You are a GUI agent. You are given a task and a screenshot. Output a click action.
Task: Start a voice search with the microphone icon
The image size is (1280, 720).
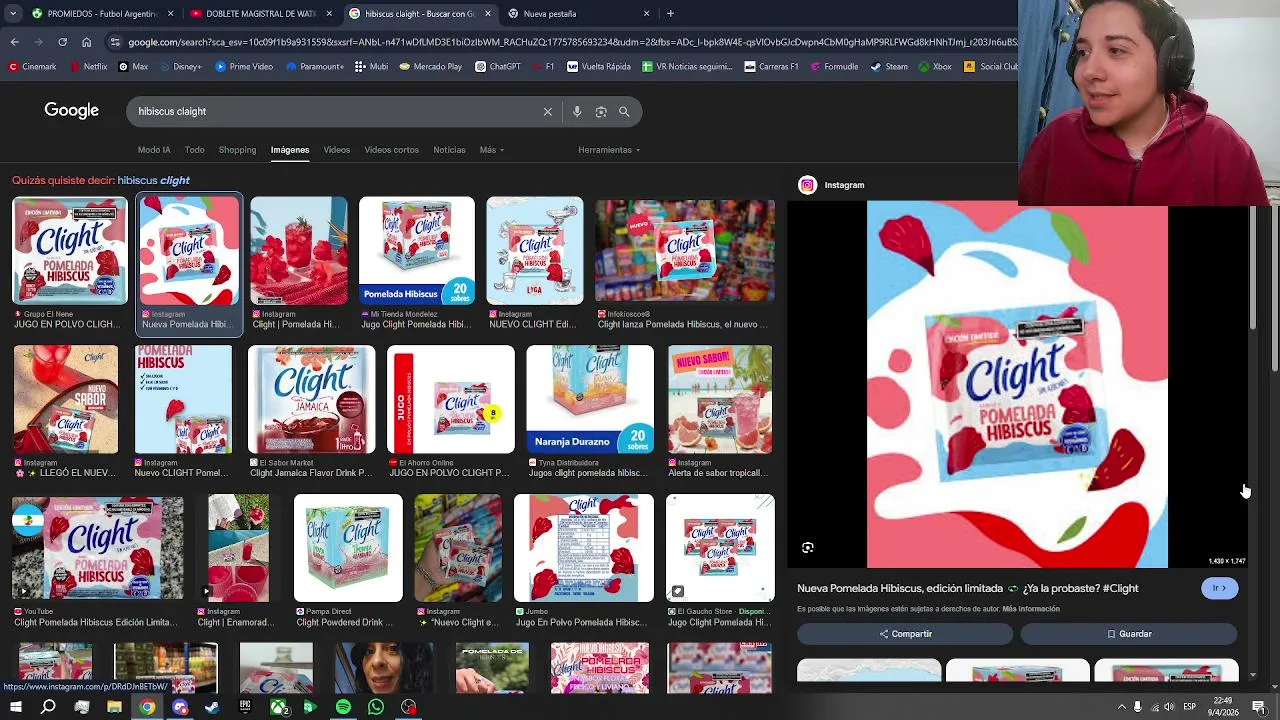coord(577,112)
